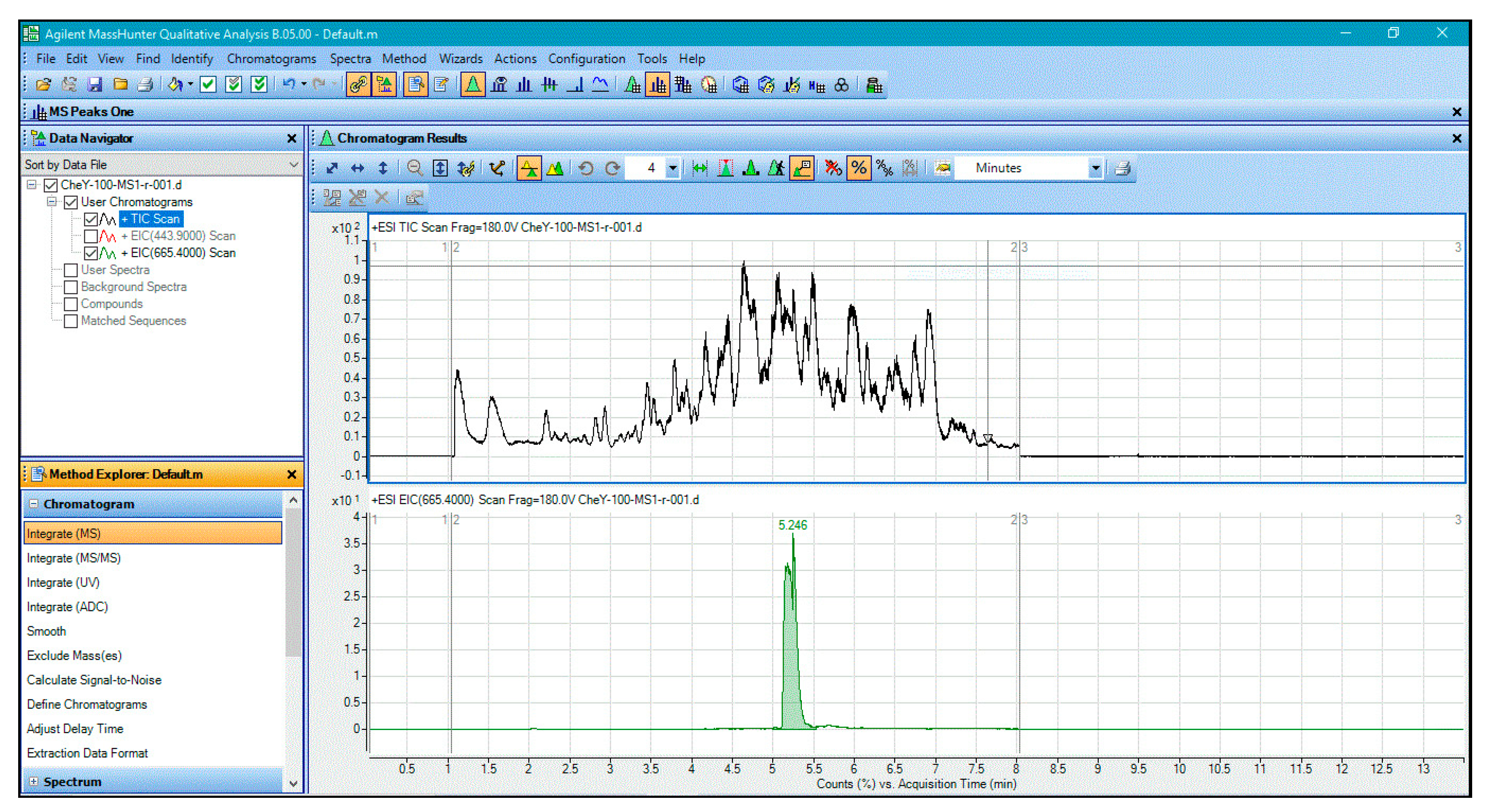Click the open data file icon
Image resolution: width=1489 pixels, height=812 pixels.
pos(43,85)
